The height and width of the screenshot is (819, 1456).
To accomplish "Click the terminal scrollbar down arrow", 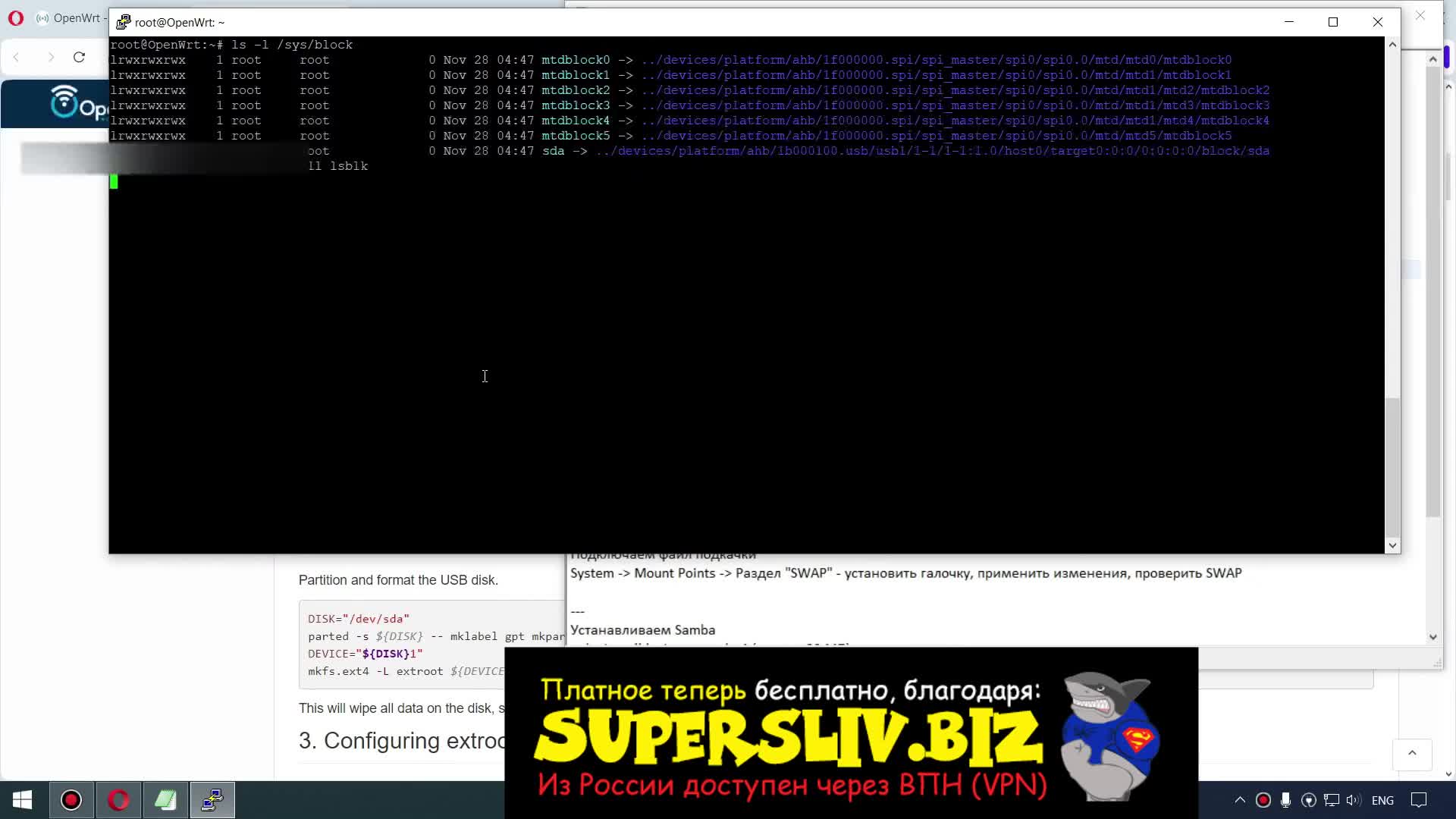I will click(x=1392, y=545).
